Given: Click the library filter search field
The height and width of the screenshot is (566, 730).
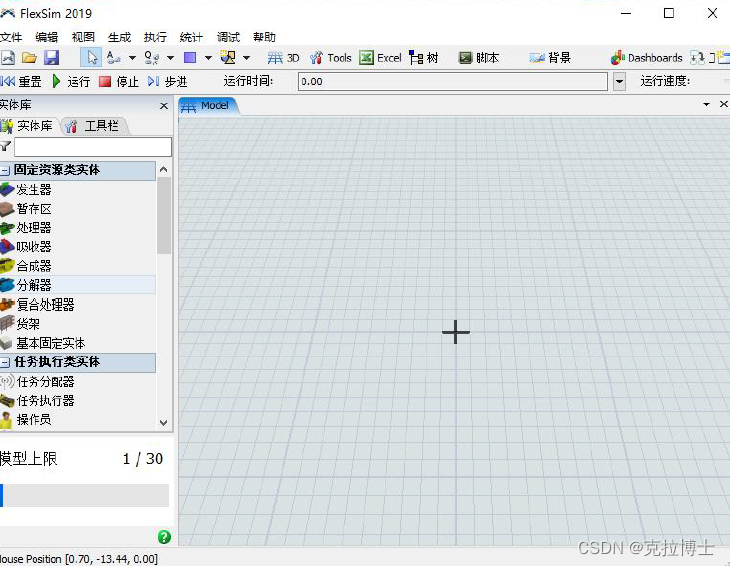Looking at the screenshot, I should [93, 147].
